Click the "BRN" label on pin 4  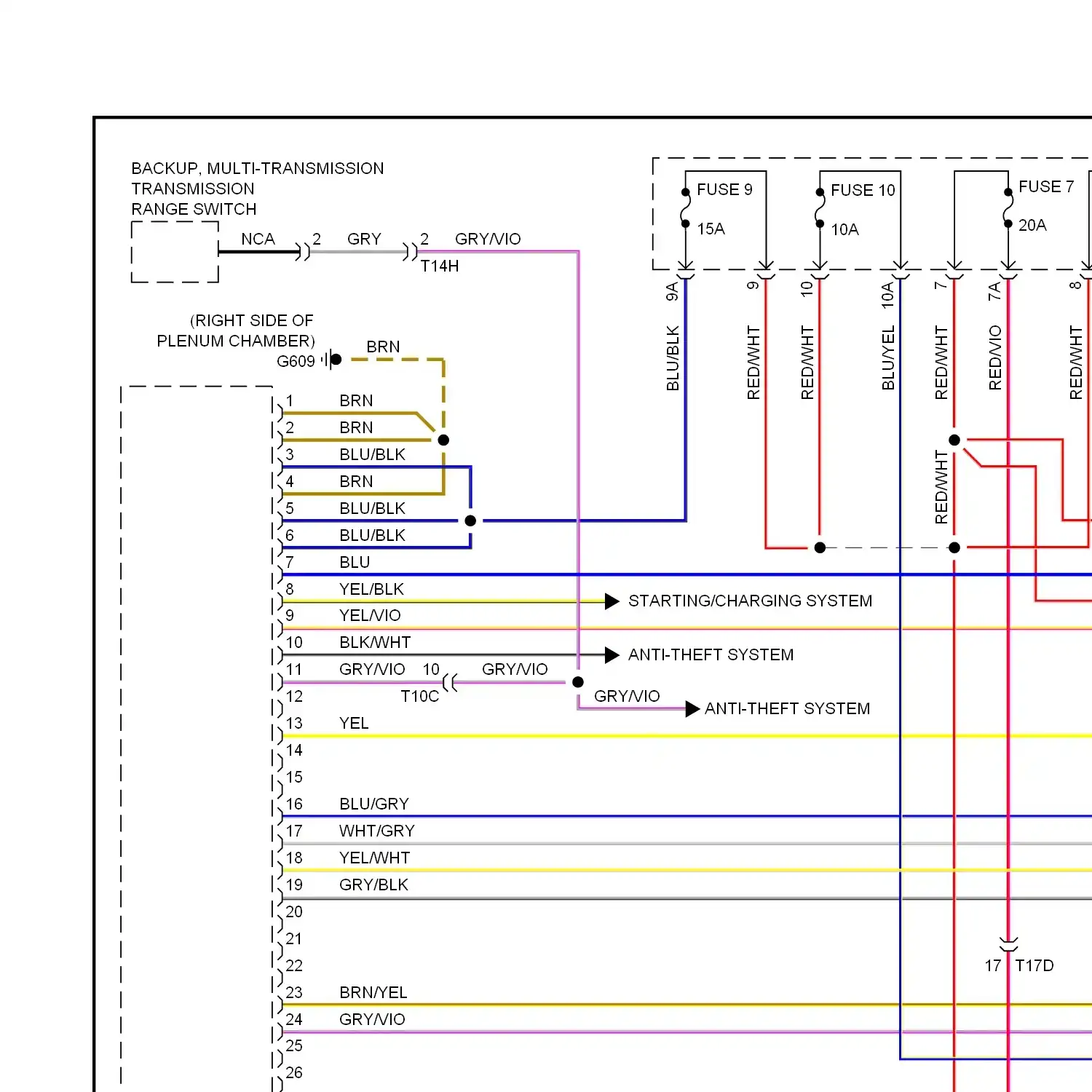(x=356, y=481)
